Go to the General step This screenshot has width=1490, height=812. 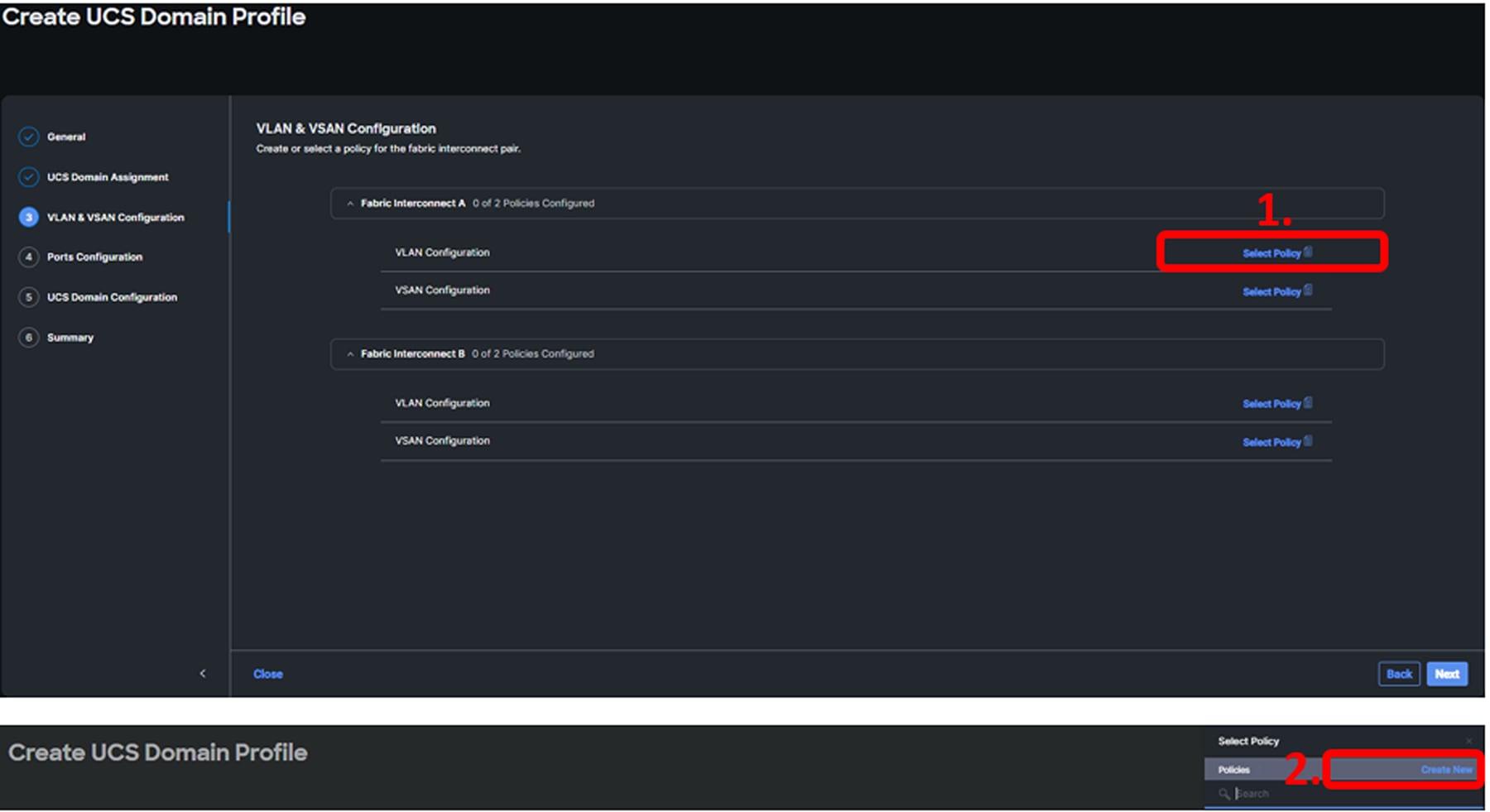point(66,137)
